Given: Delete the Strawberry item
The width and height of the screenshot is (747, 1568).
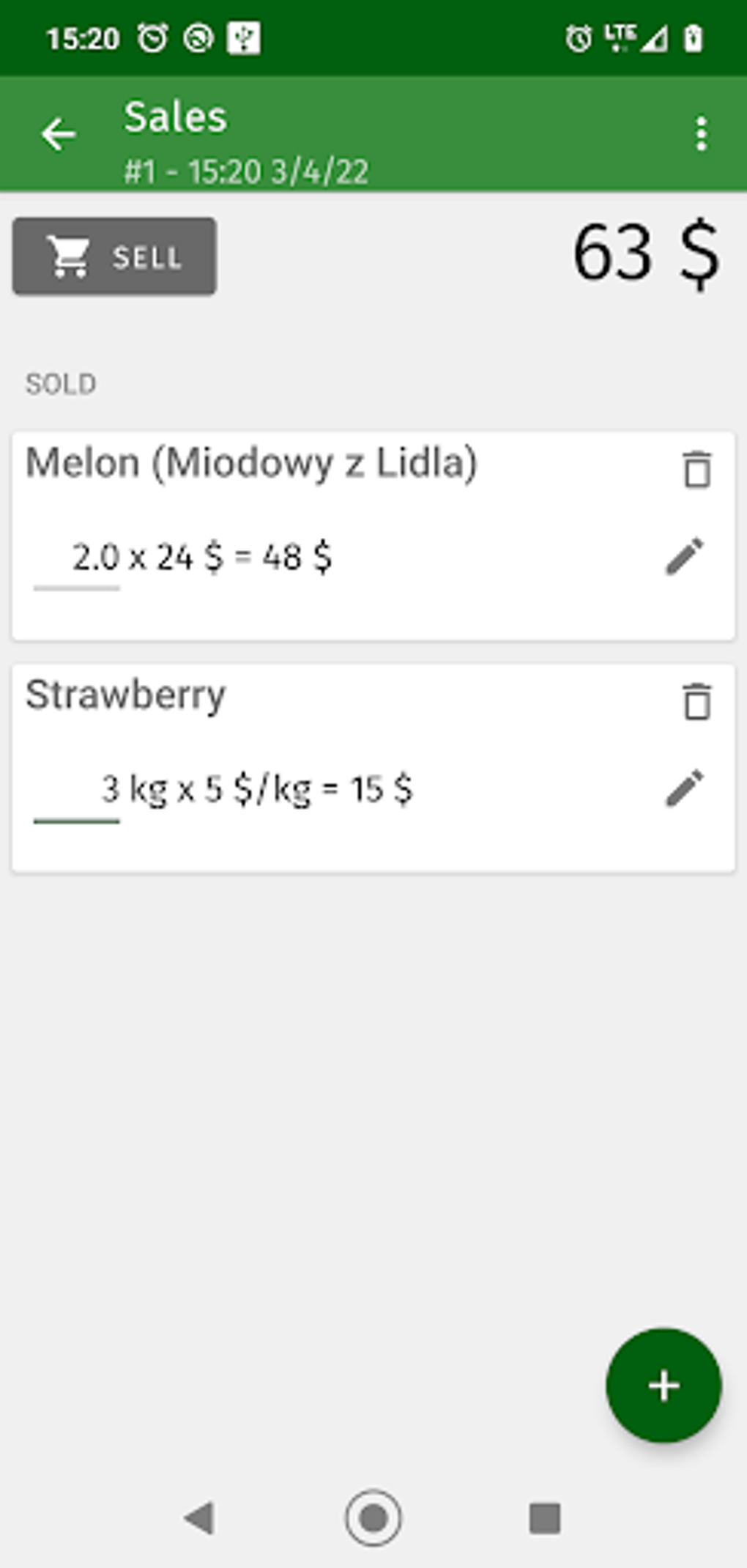Looking at the screenshot, I should 696,701.
